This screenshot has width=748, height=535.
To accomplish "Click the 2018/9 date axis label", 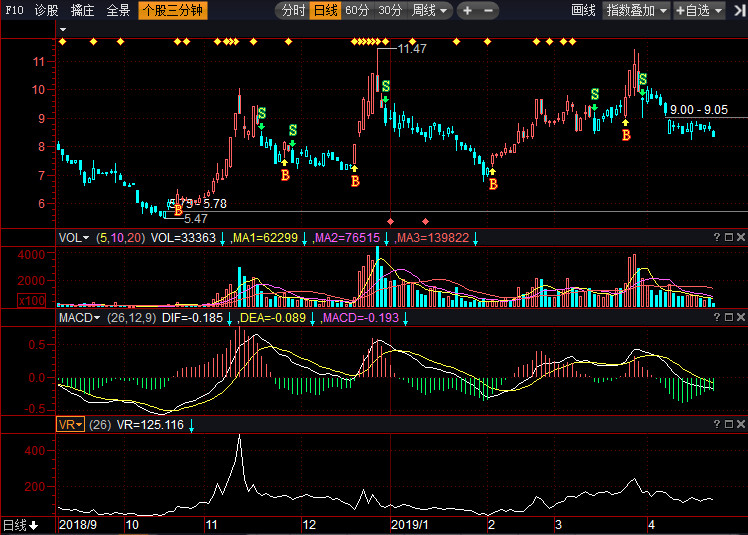I will tap(78, 525).
